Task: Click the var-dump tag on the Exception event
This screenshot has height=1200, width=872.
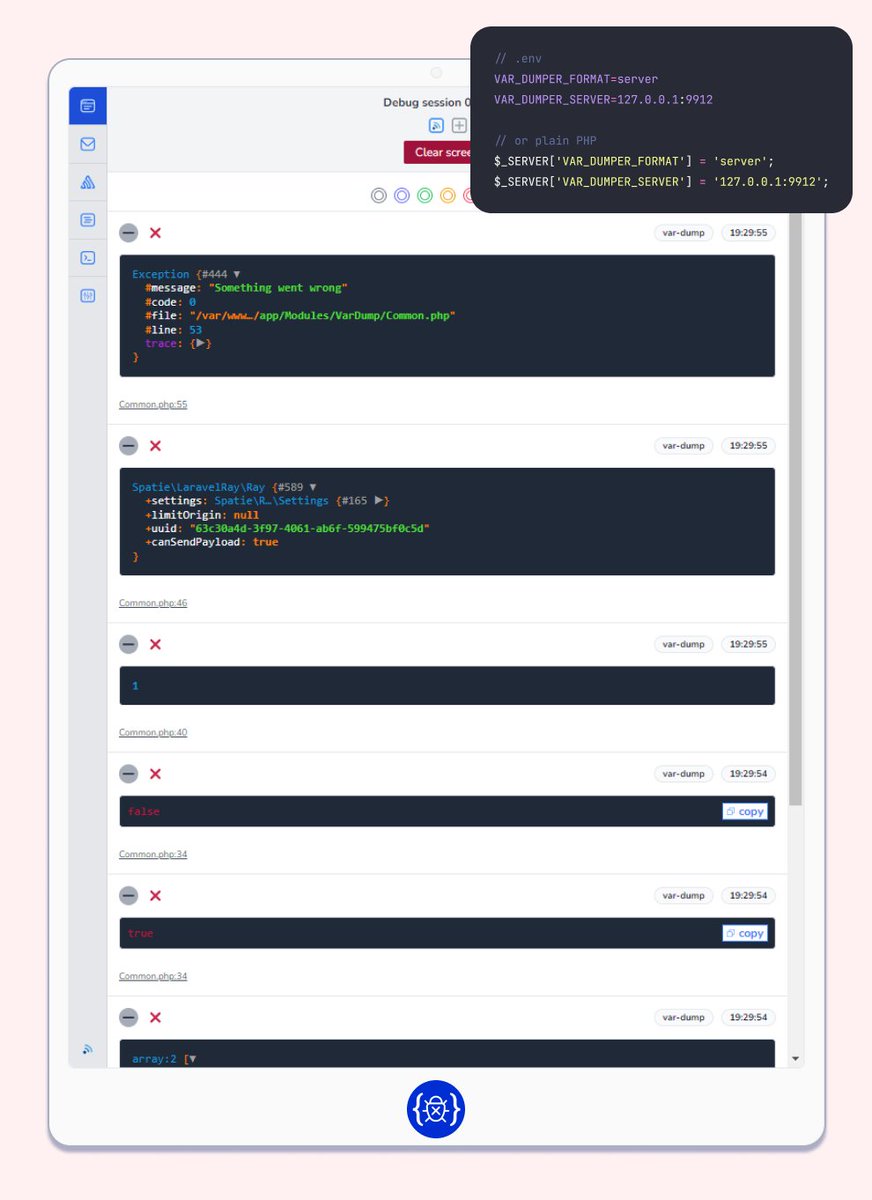Action: (684, 233)
